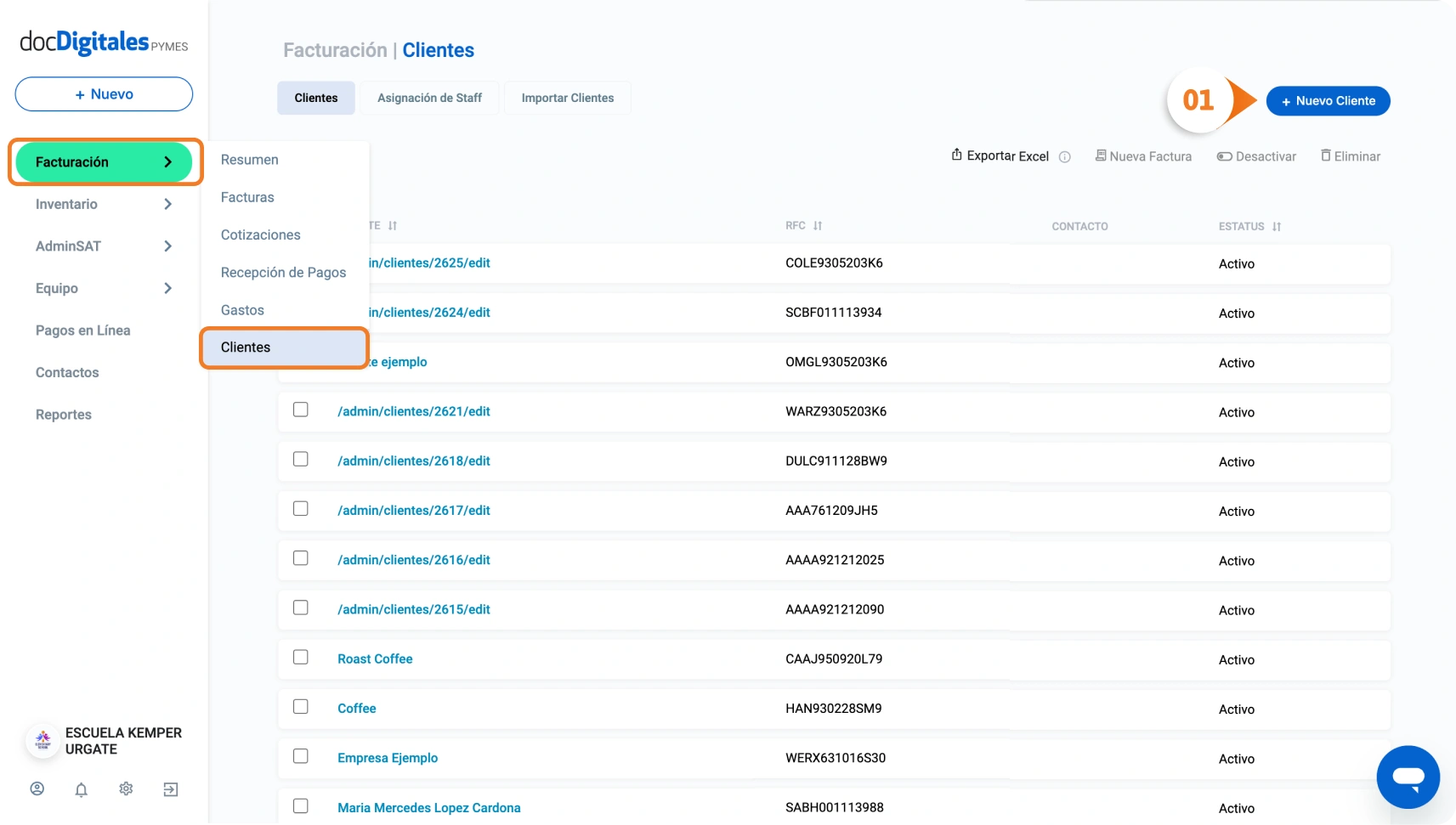Open the Coffee client link
Screen dimensions: 1456x825
(x=357, y=709)
